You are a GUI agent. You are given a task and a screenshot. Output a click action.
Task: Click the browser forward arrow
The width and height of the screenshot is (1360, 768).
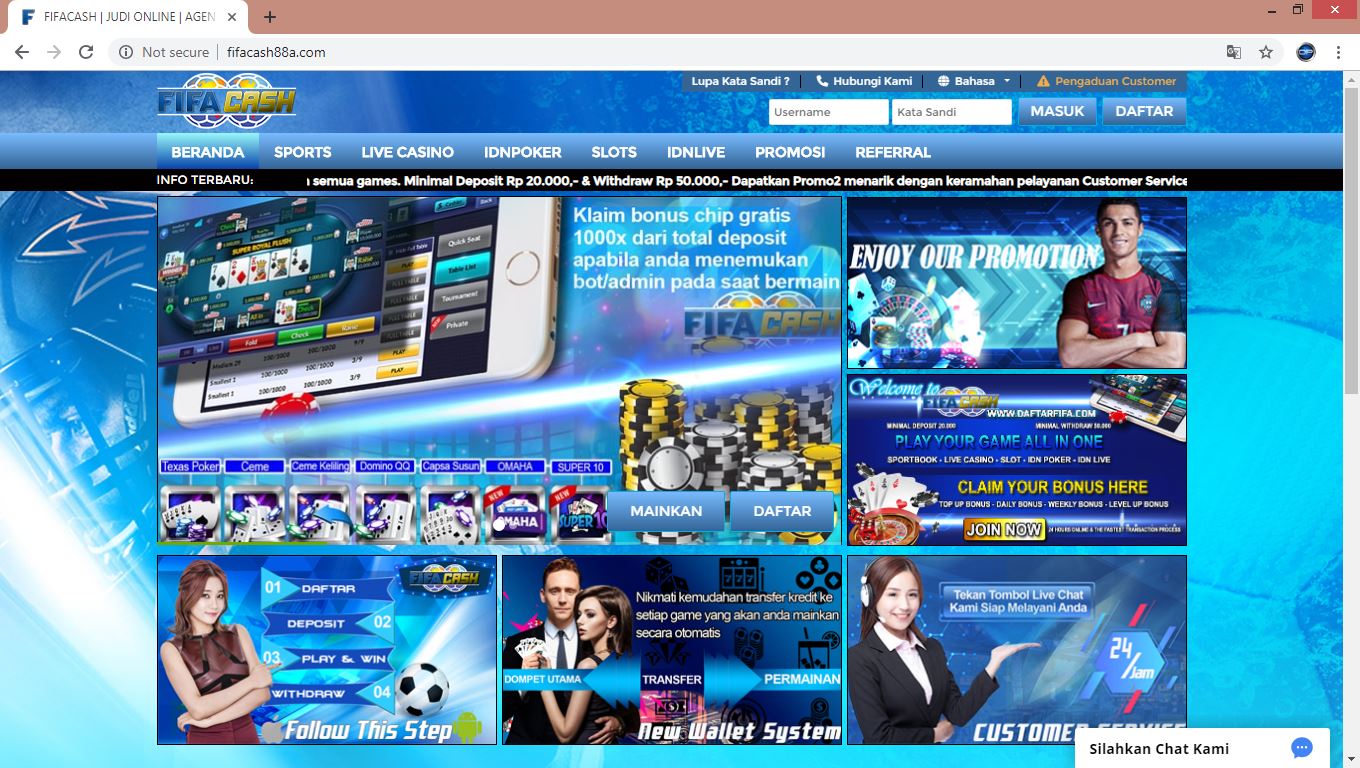[x=53, y=52]
